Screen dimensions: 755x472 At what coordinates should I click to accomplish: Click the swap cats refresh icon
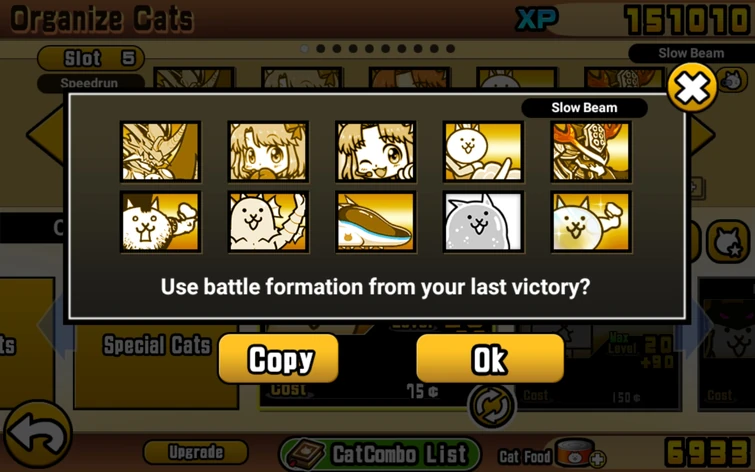coord(491,406)
